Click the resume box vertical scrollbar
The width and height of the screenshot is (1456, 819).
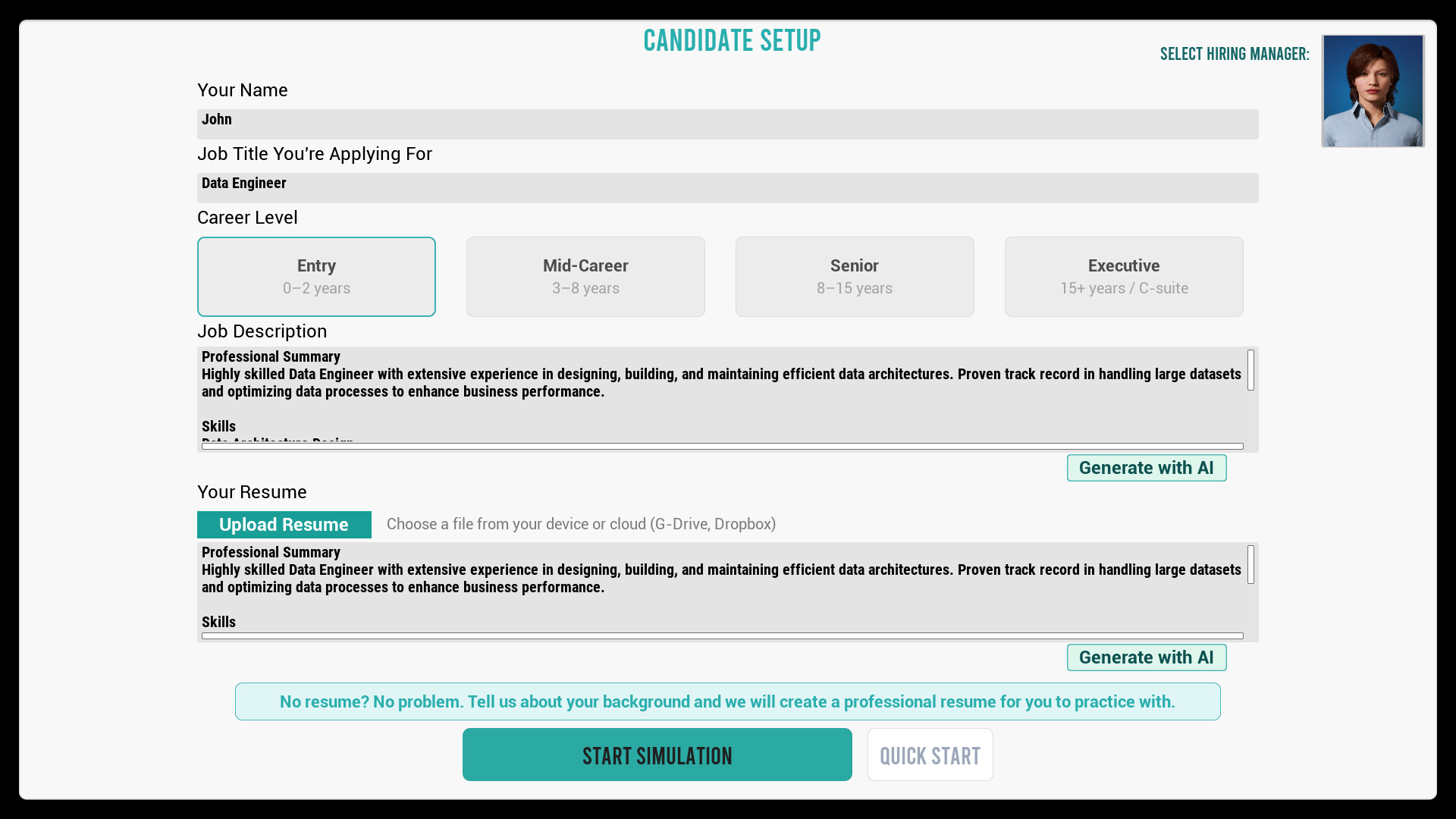(x=1250, y=564)
